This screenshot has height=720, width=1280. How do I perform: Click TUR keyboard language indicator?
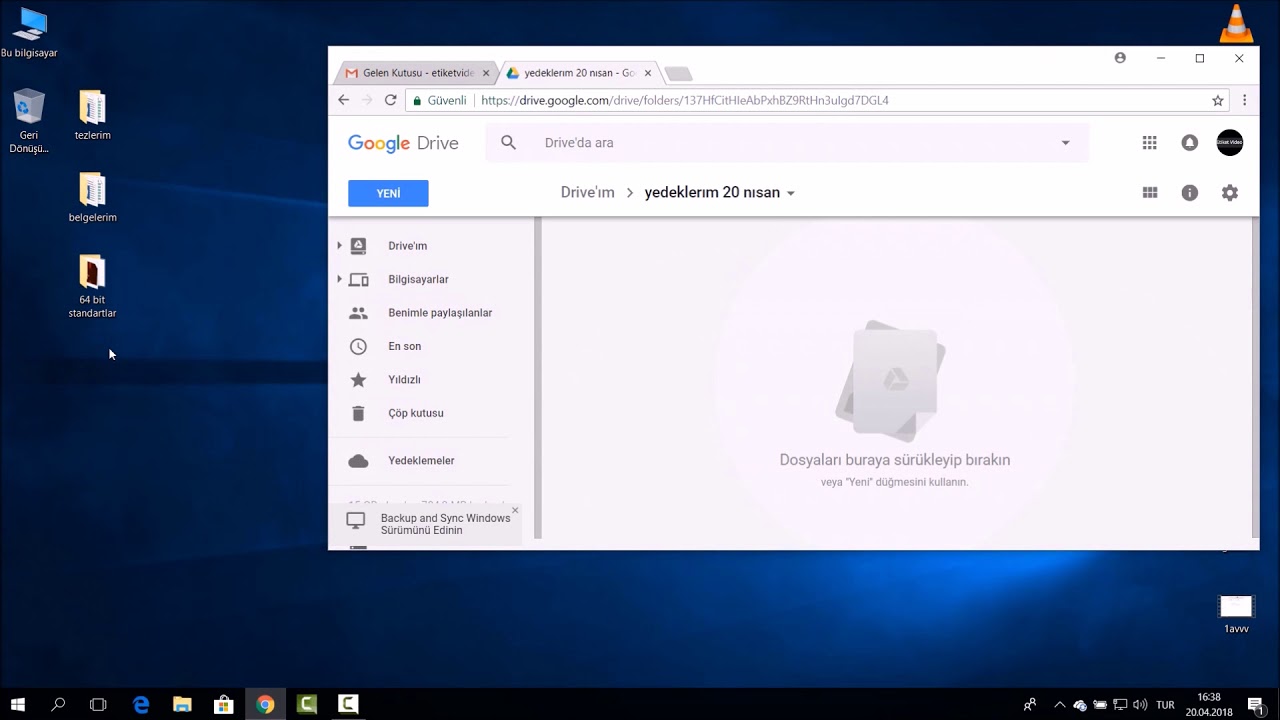tap(1165, 705)
